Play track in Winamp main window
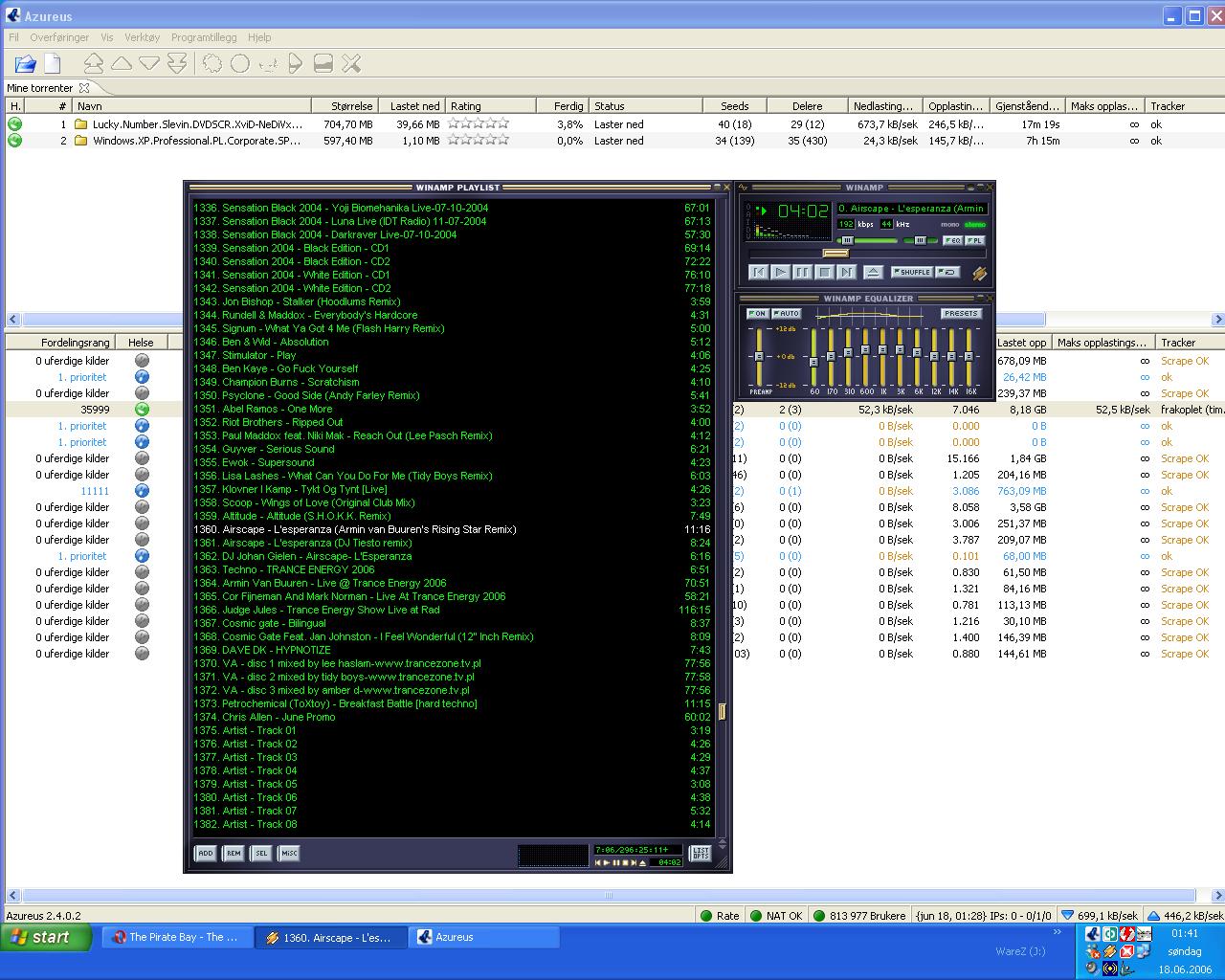Viewport: 1225px width, 980px height. [780, 273]
